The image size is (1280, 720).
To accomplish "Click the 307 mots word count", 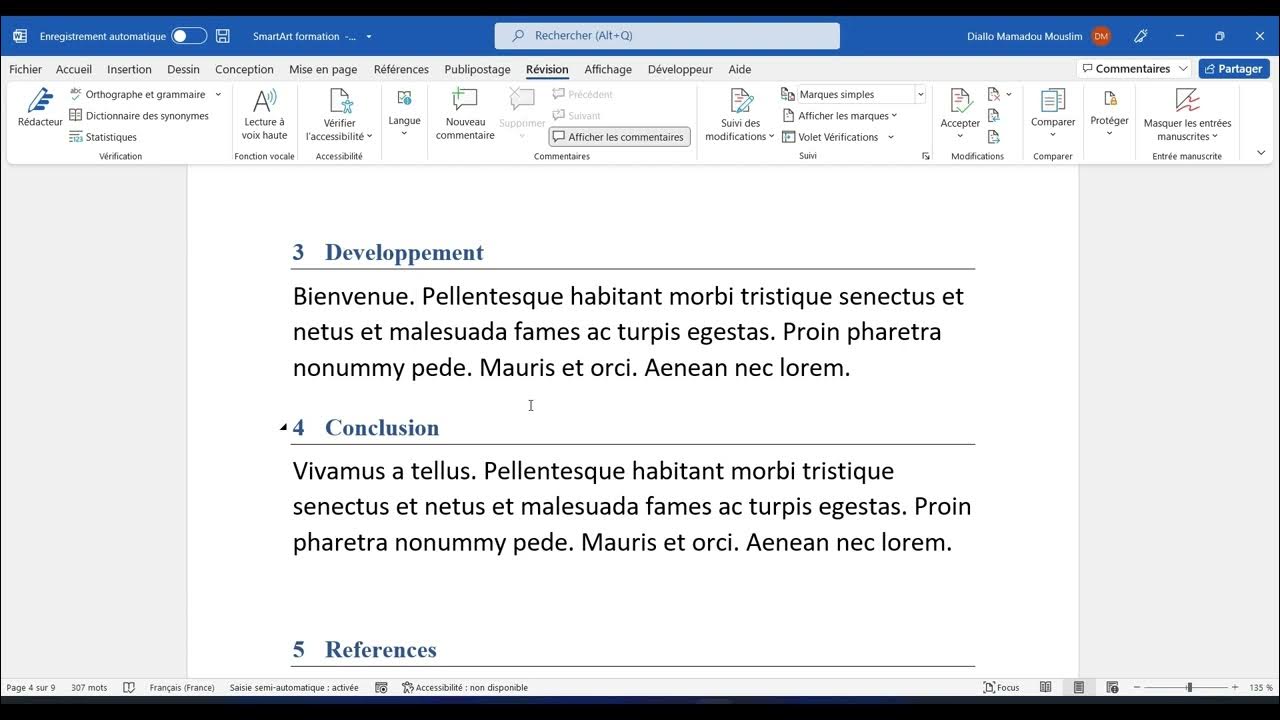I will 89,688.
